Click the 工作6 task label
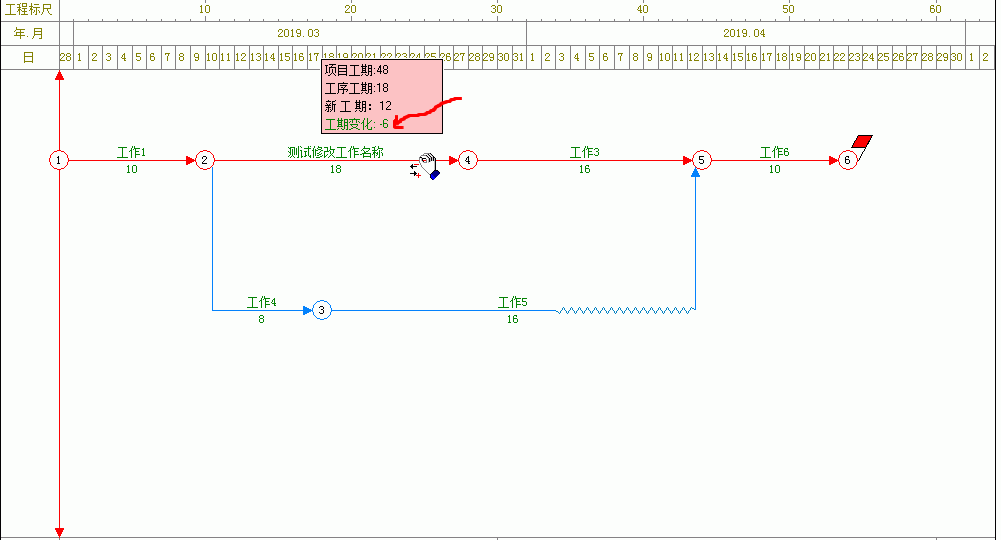This screenshot has width=1001, height=540. (x=774, y=153)
